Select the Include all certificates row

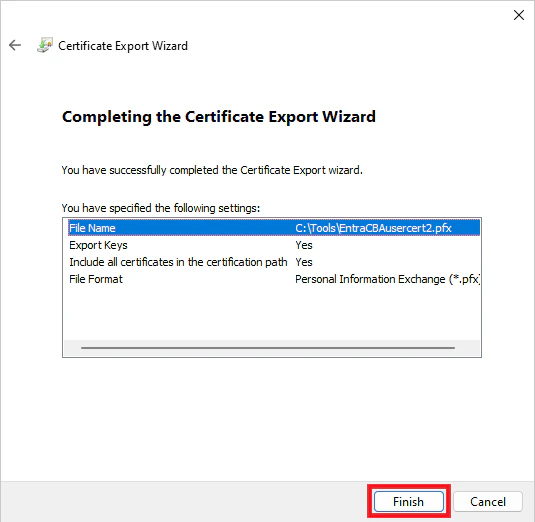[x=274, y=262]
